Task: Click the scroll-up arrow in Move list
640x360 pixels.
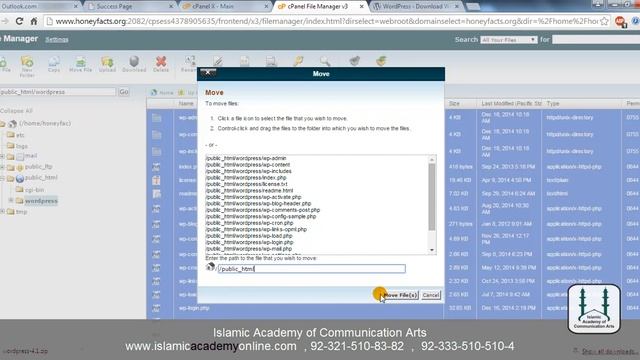Action: 432,160
